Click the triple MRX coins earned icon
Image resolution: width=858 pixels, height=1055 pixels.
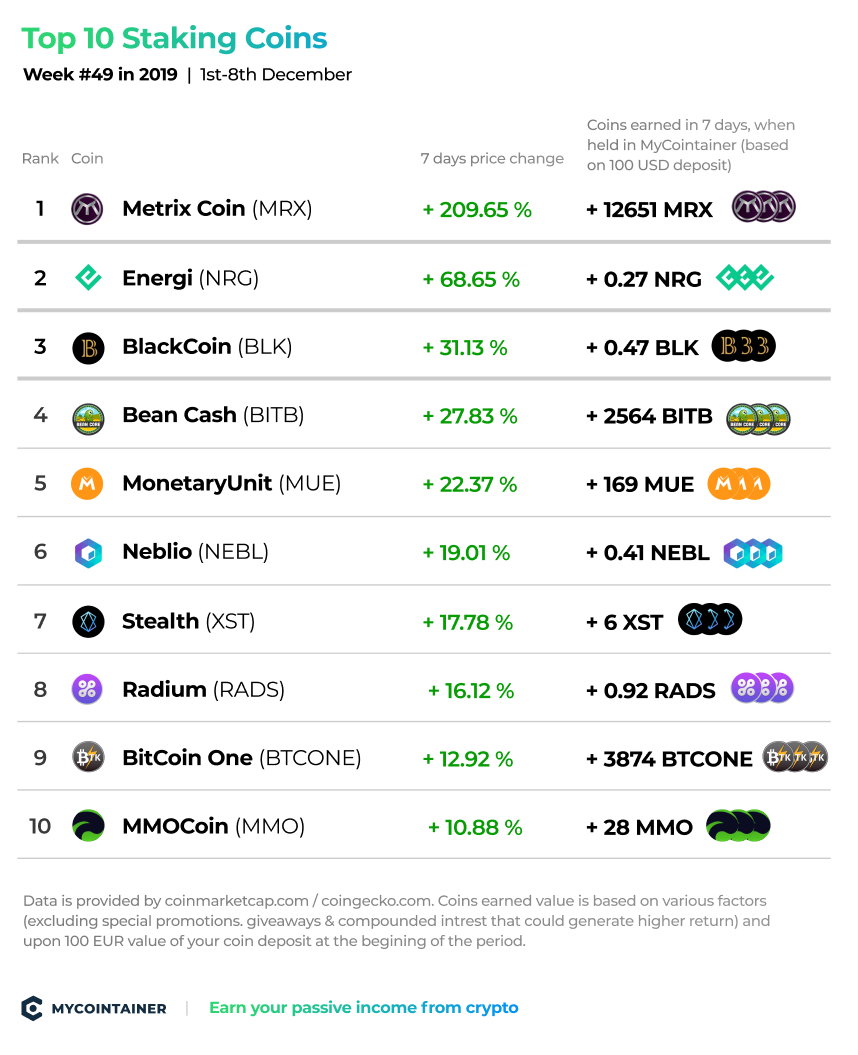[764, 207]
